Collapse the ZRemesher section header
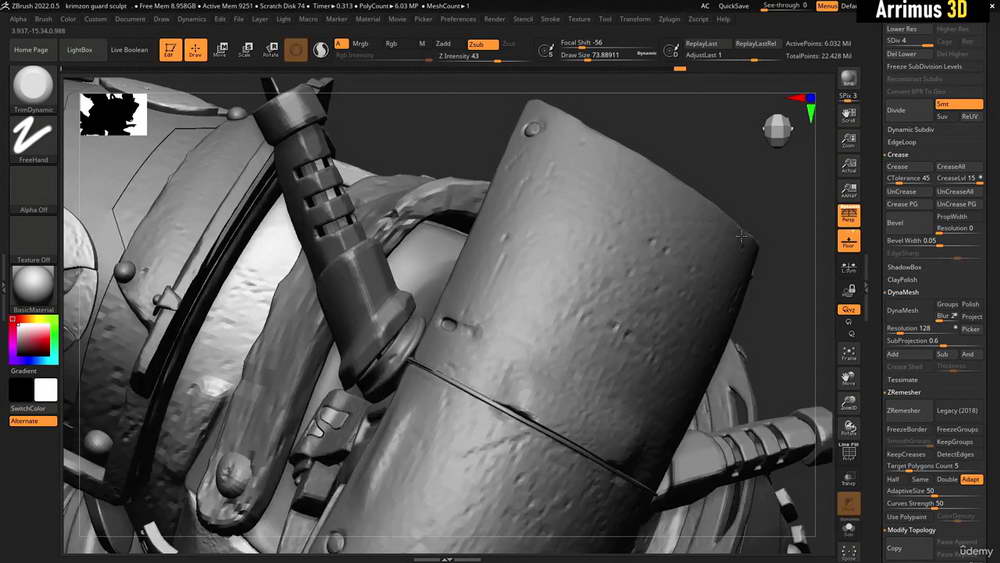Viewport: 1000px width, 563px height. coord(904,392)
